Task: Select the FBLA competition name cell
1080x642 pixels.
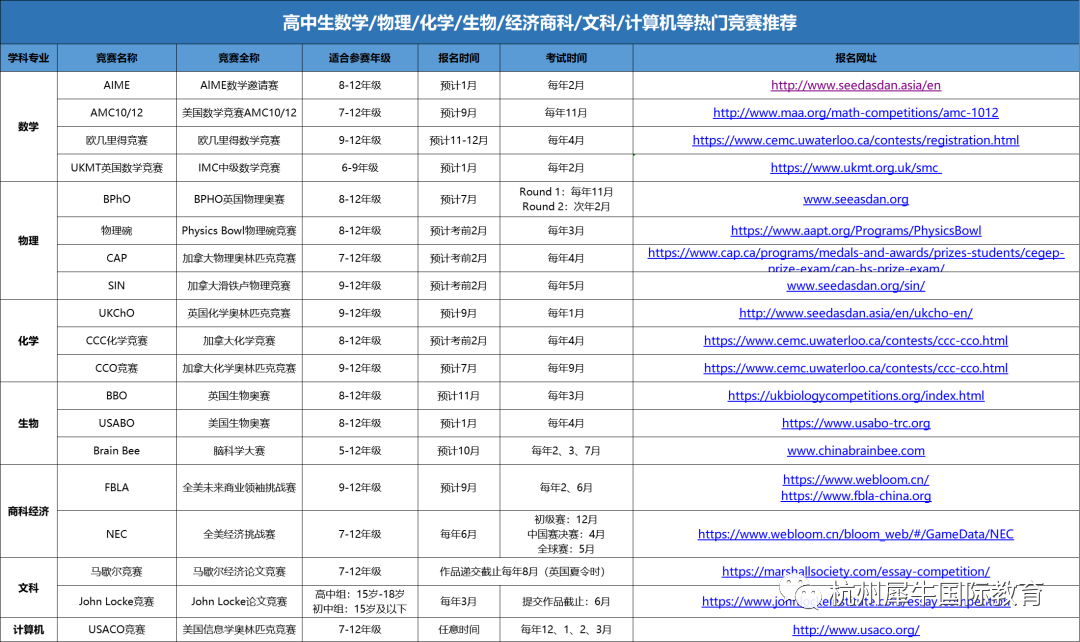Action: pos(116,488)
